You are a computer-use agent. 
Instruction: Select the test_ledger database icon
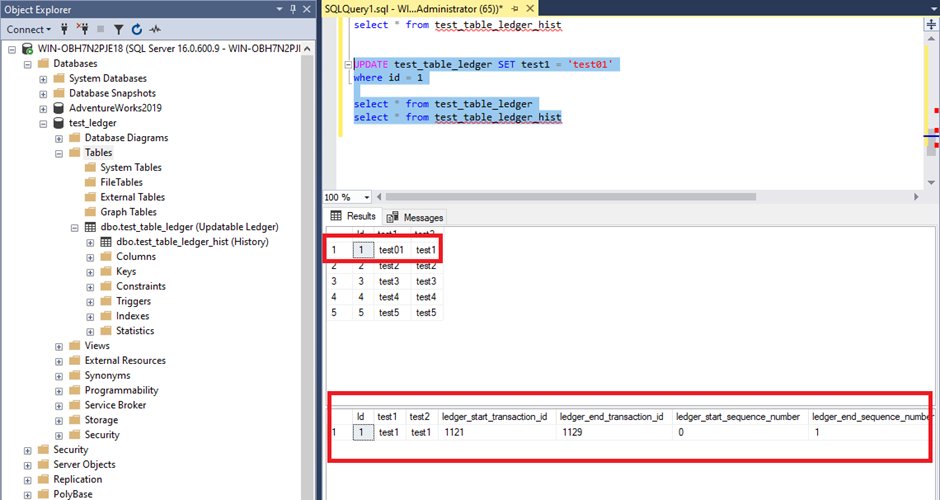click(x=58, y=123)
